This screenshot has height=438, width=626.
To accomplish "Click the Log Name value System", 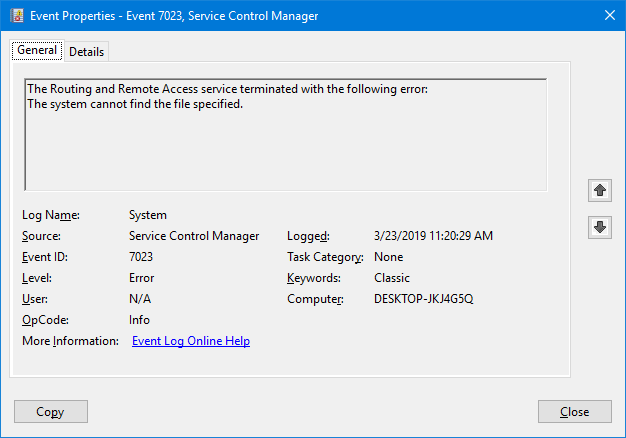I will [x=148, y=215].
